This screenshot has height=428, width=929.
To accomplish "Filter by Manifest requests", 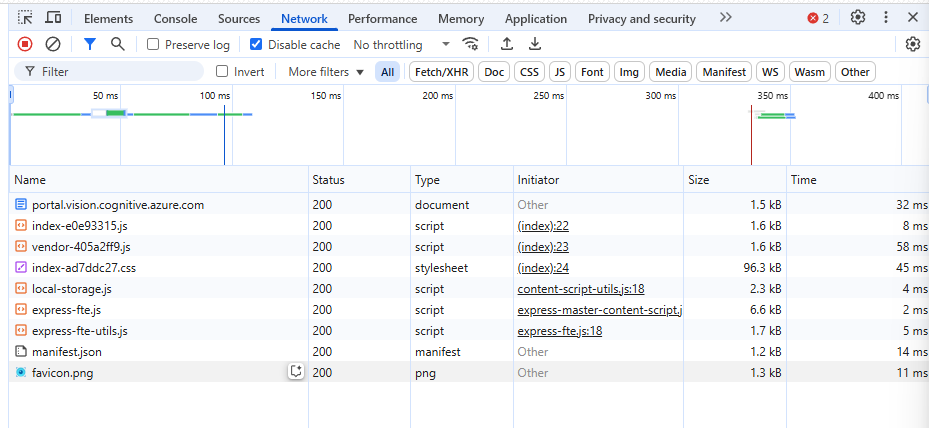I will (x=724, y=72).
